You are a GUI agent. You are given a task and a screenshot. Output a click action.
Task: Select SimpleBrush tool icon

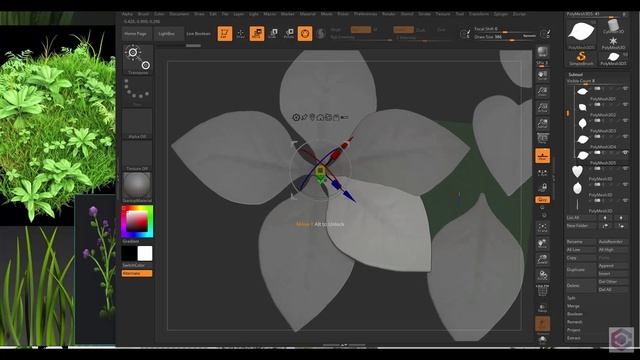581,57
